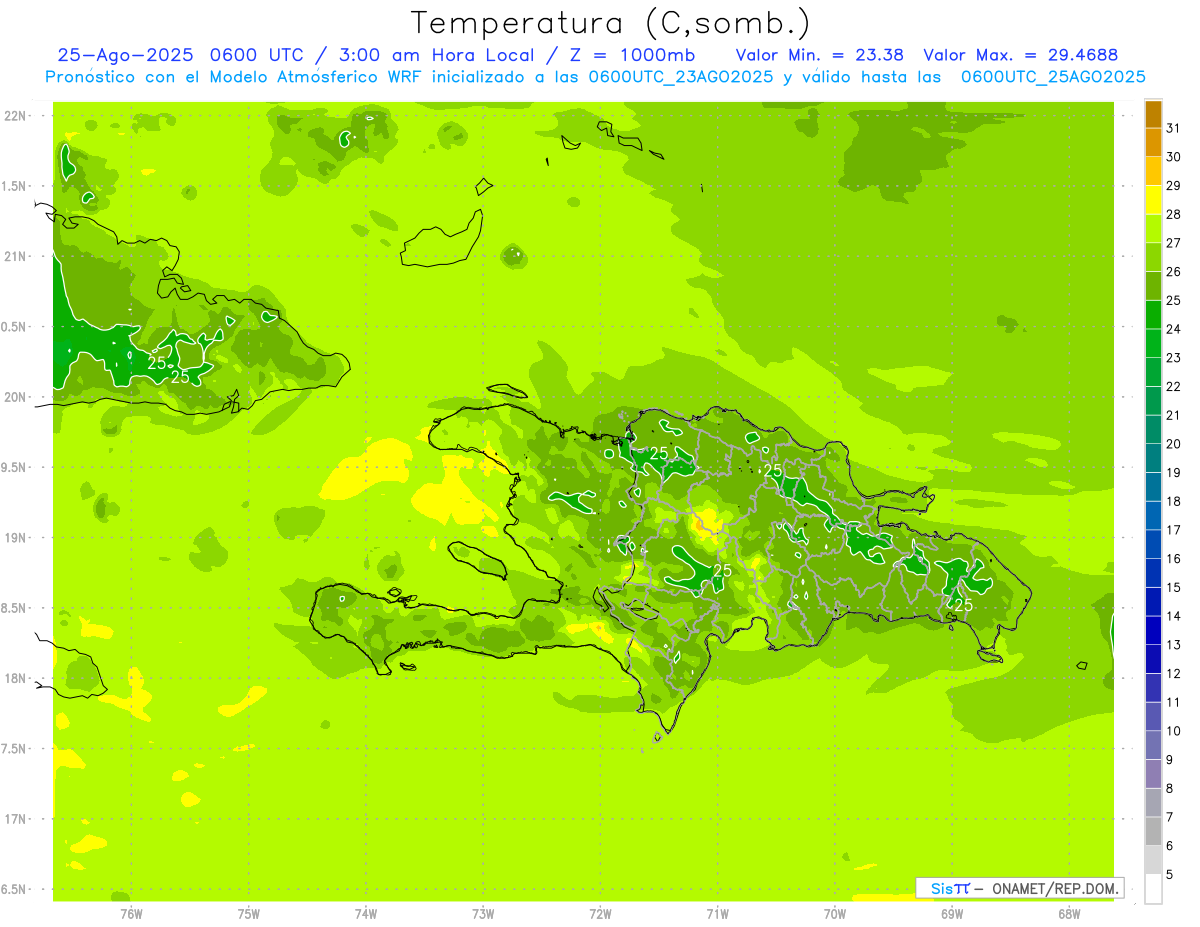This screenshot has width=1200, height=927.
Task: Pick the white swatch below legend 5
Action: tap(1153, 888)
